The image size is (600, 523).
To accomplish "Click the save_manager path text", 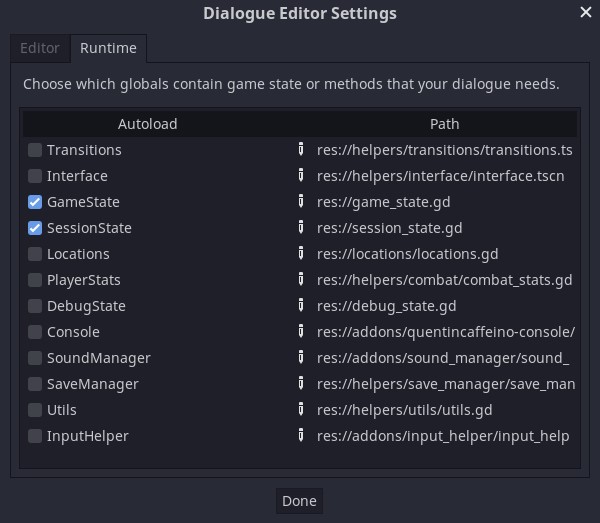I will [446, 384].
